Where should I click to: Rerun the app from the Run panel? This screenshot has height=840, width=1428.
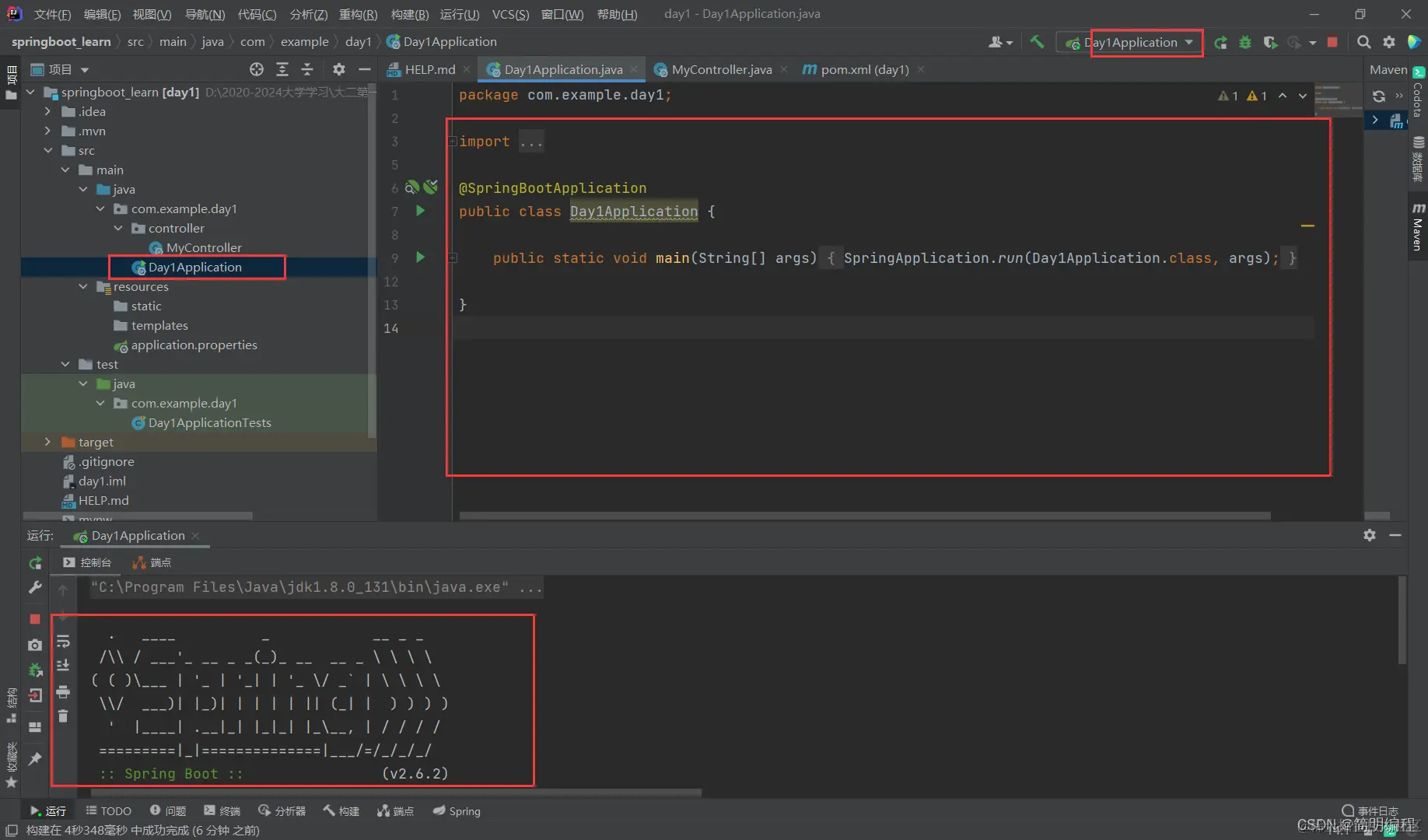pyautogui.click(x=35, y=562)
